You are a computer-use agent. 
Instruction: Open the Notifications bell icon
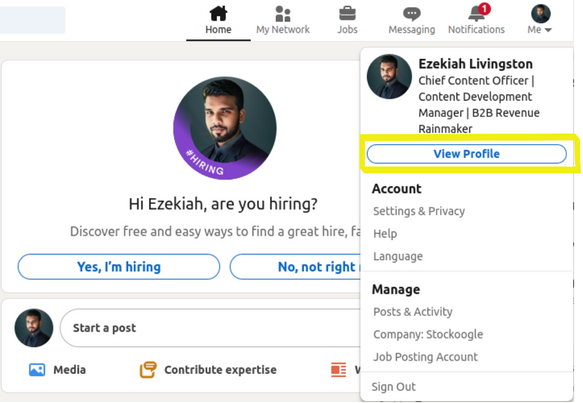pos(476,14)
